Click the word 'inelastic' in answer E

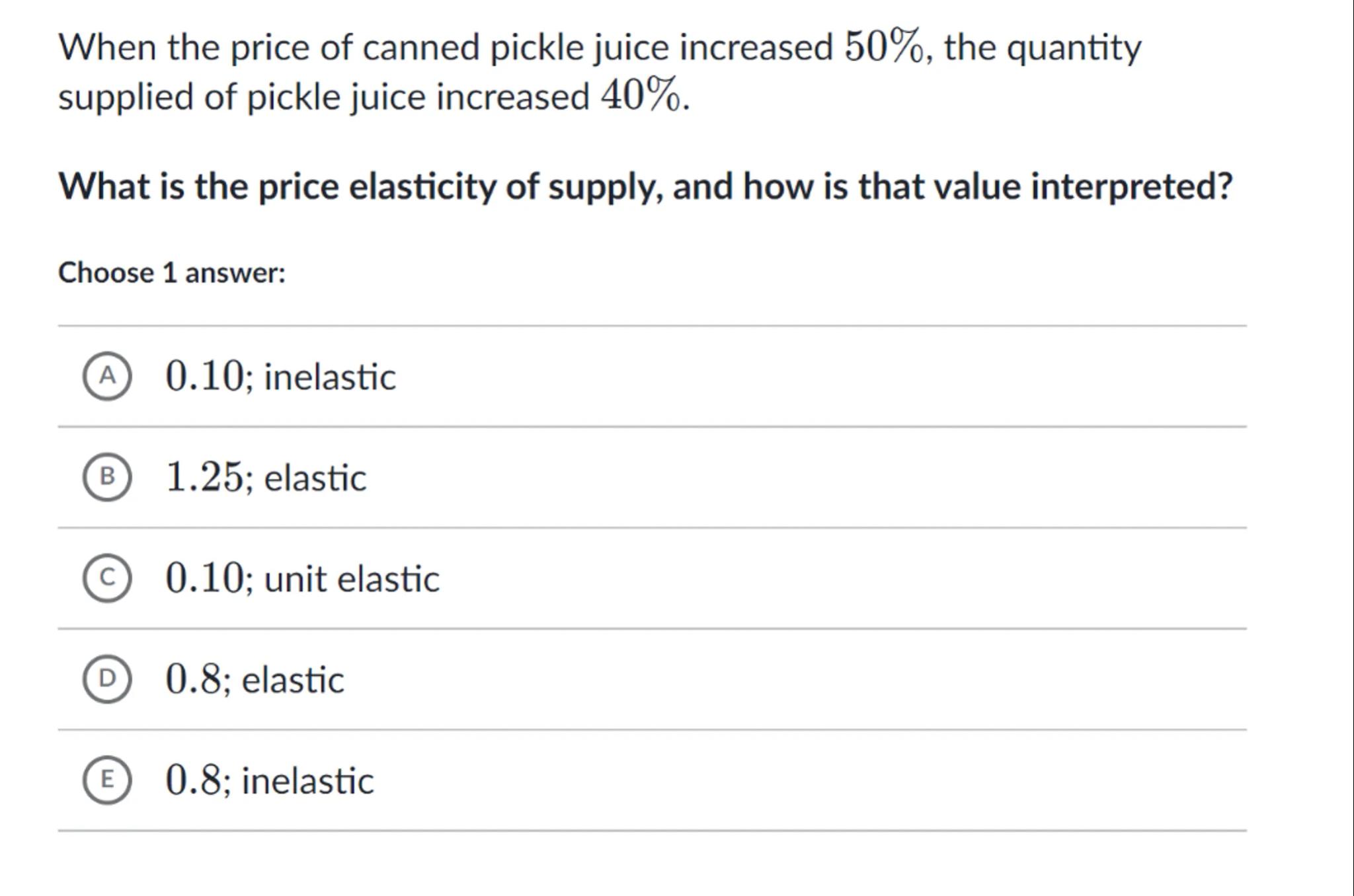[307, 782]
